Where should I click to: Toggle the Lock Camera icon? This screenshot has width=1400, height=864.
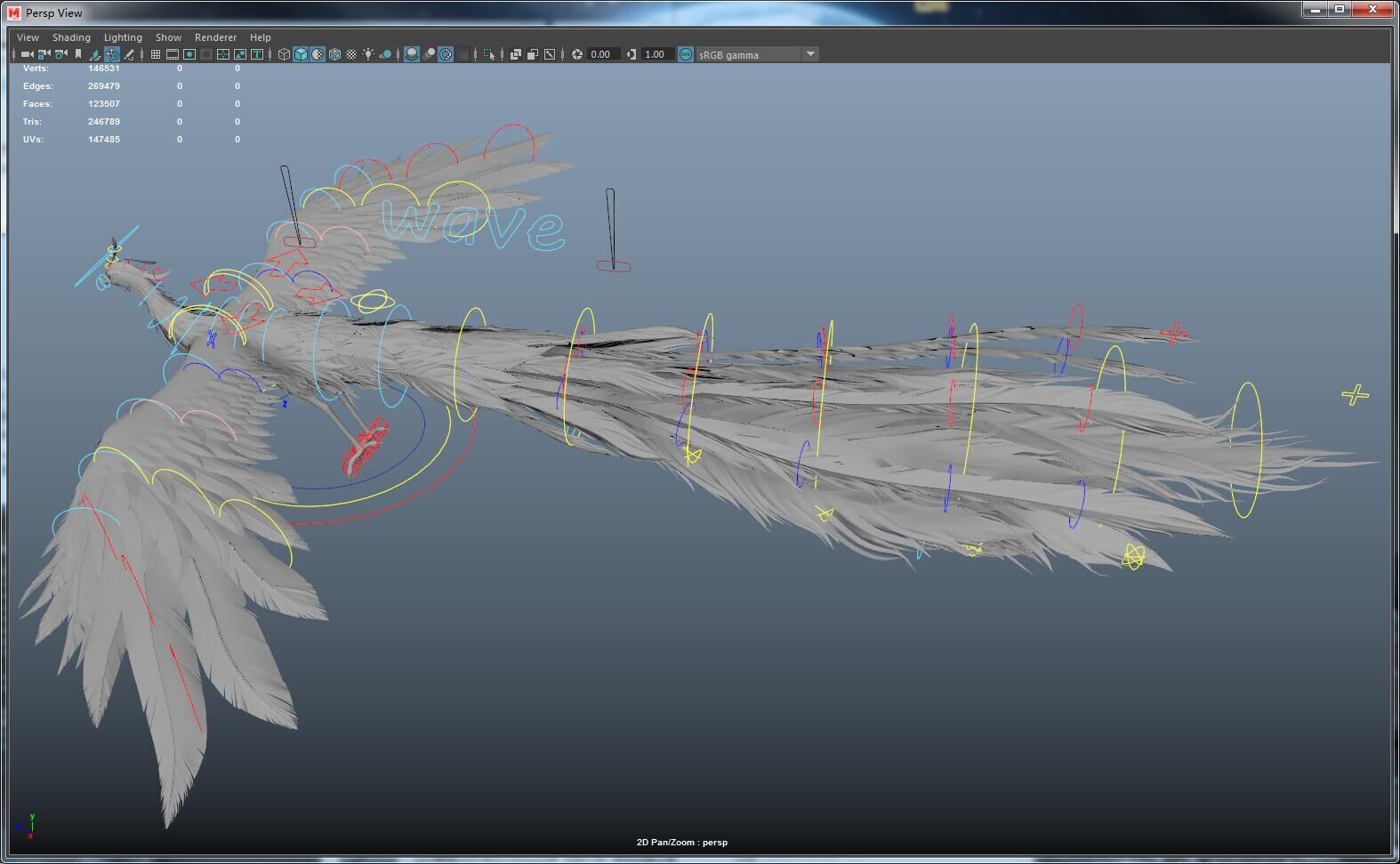pyautogui.click(x=44, y=54)
